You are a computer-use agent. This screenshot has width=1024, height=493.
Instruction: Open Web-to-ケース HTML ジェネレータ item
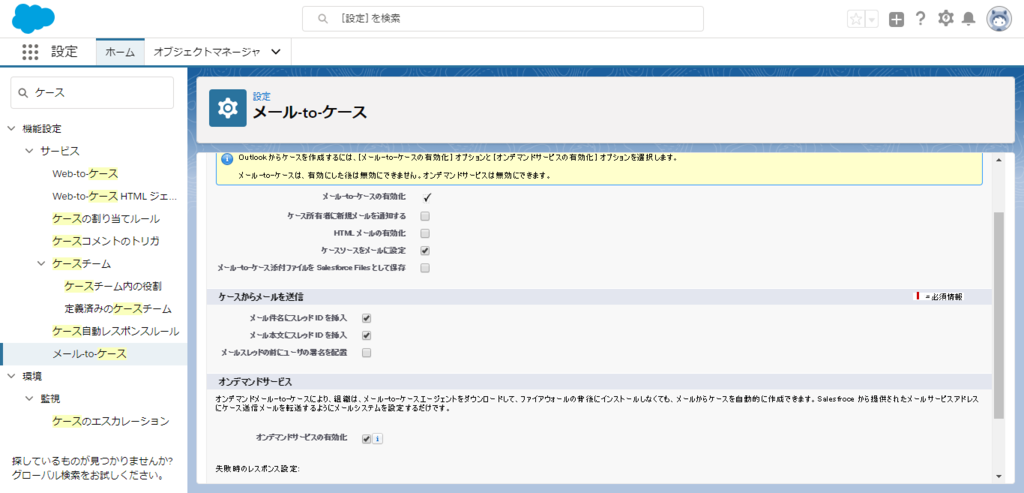click(x=114, y=196)
